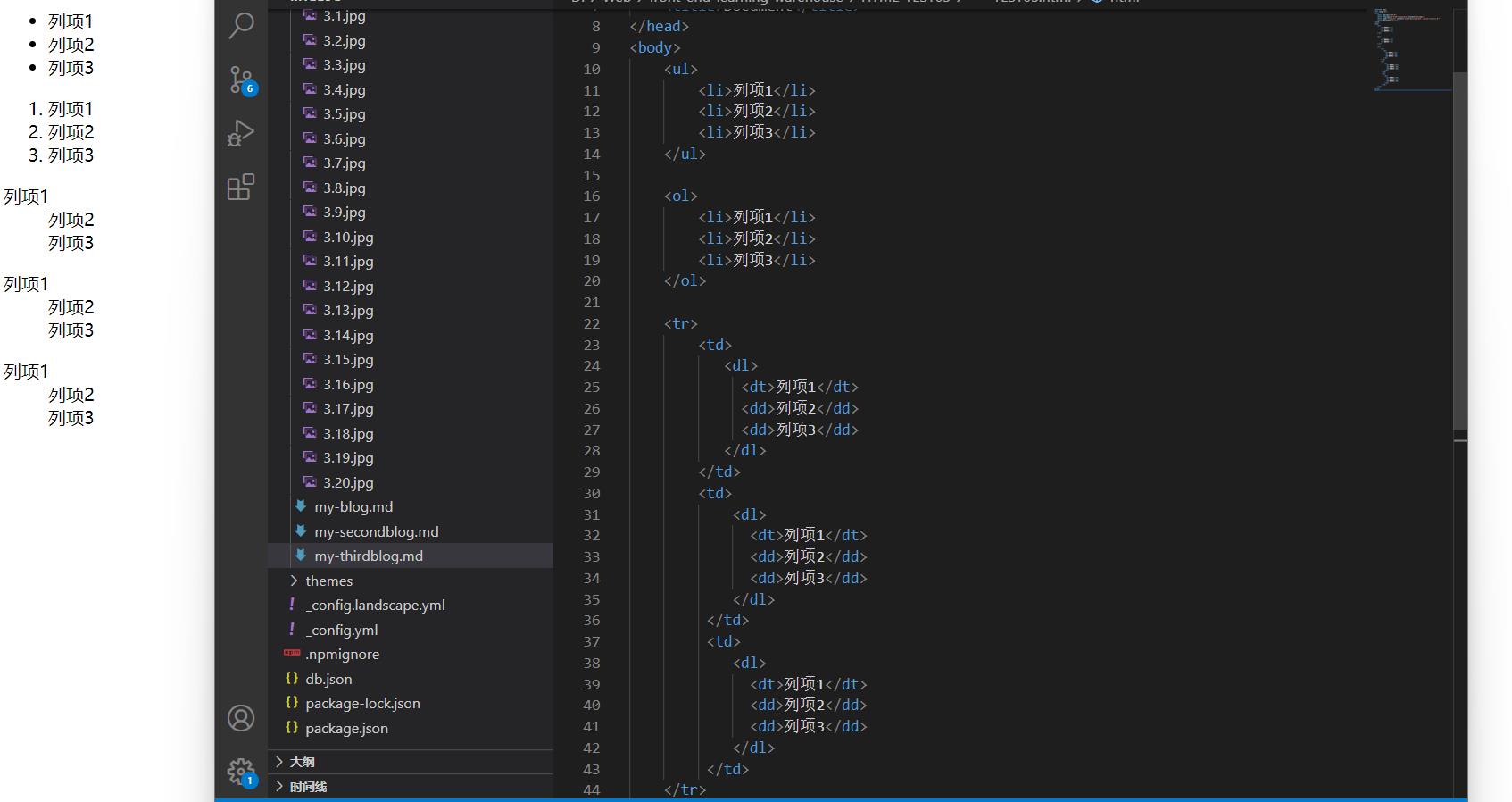Screen dimensions: 1512x802
Task: Click the markdown icon beside my-blog.md
Action: pos(301,506)
